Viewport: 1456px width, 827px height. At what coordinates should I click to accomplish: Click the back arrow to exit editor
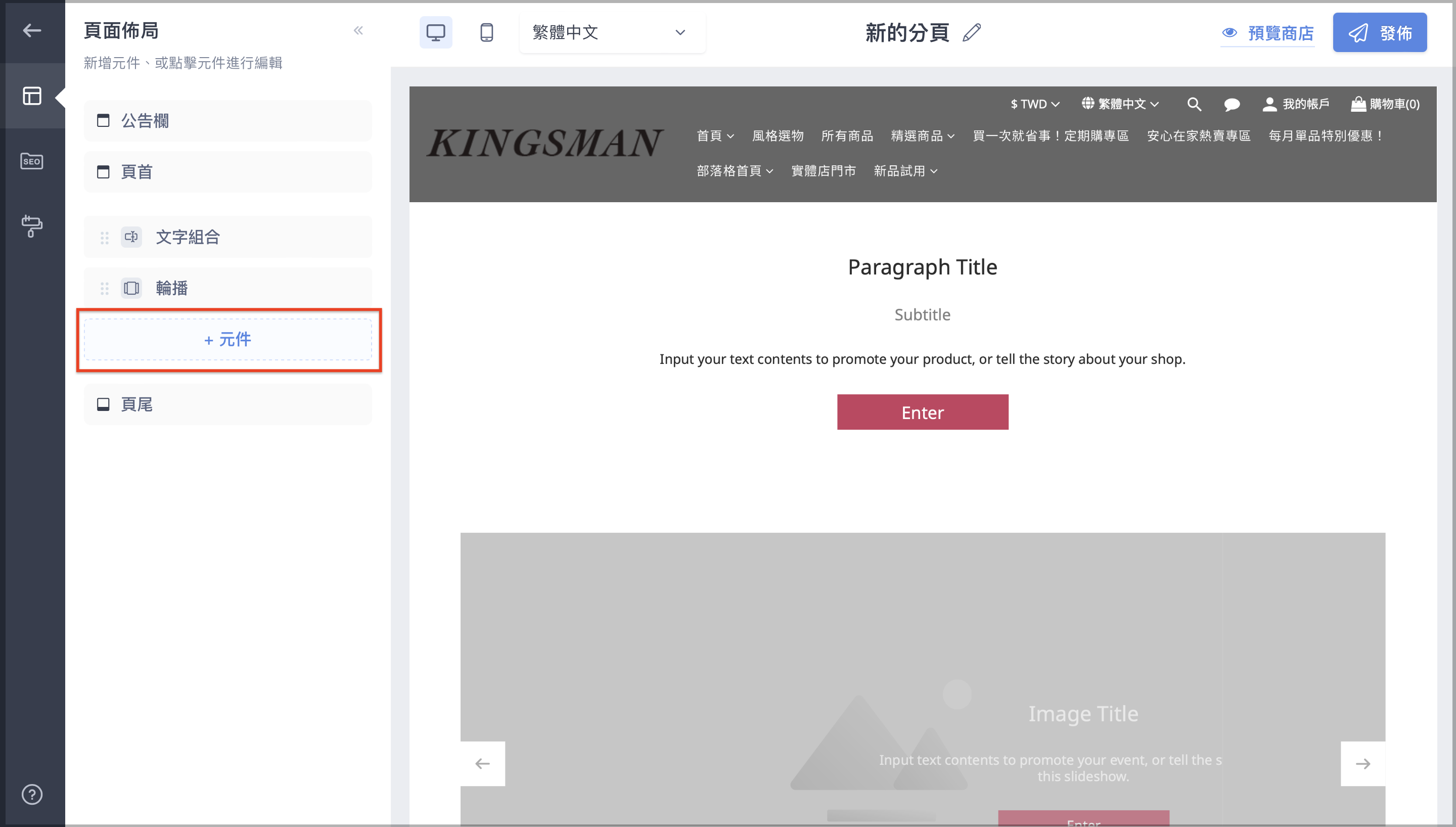coord(32,31)
